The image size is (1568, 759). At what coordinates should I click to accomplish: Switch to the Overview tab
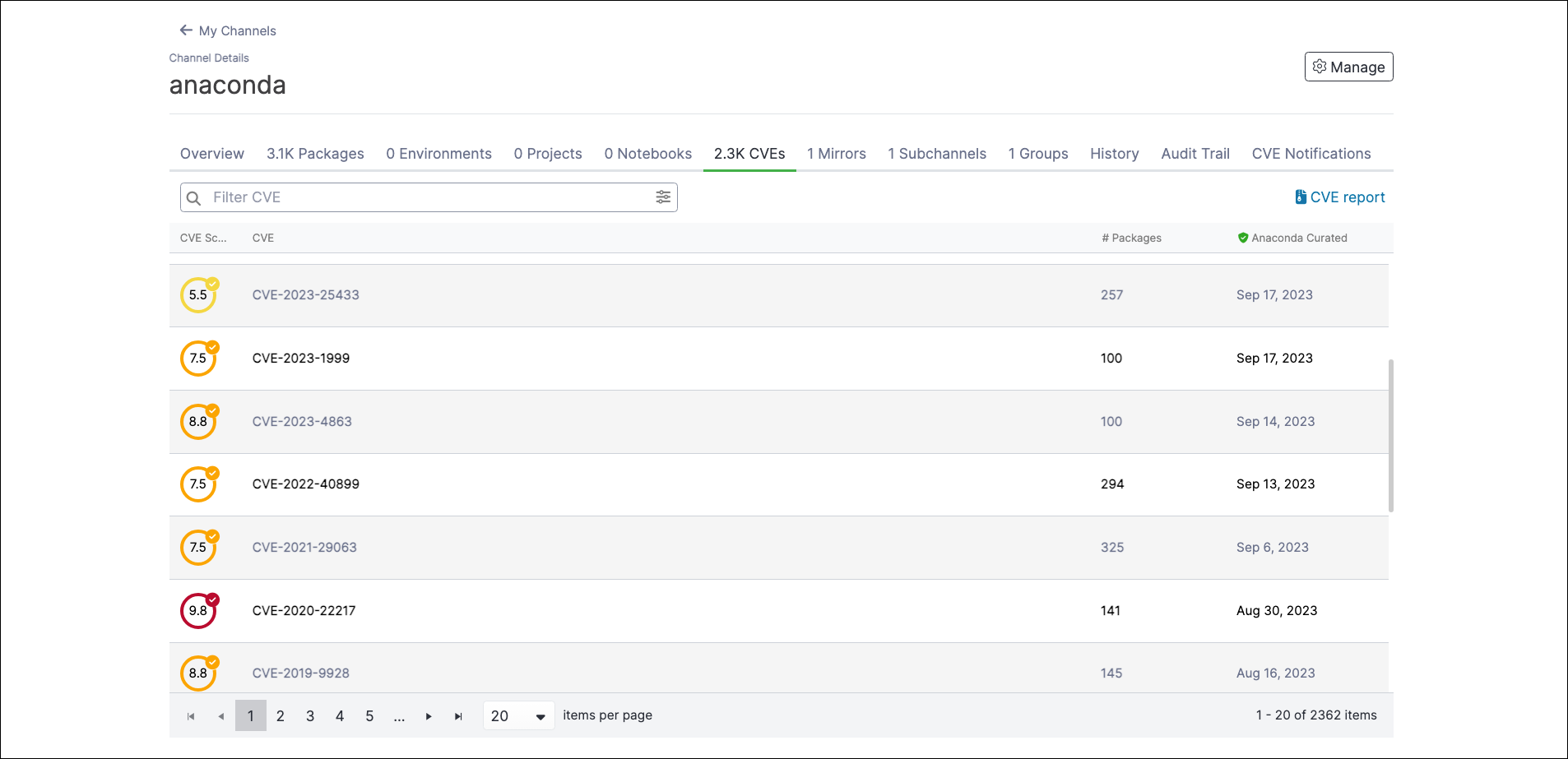(212, 154)
